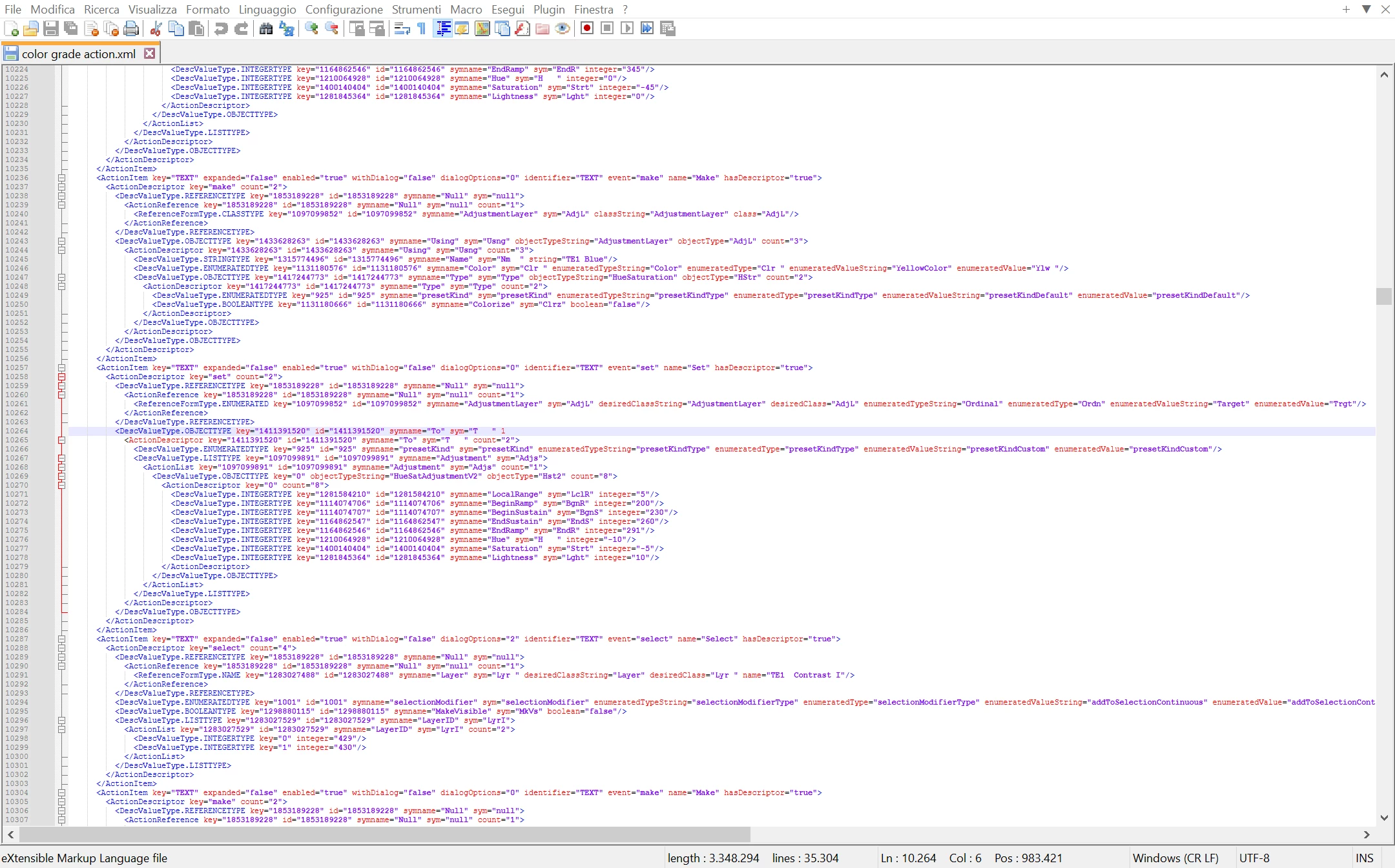The image size is (1395, 868).
Task: Click the Find binoculars icon
Action: coord(266,28)
